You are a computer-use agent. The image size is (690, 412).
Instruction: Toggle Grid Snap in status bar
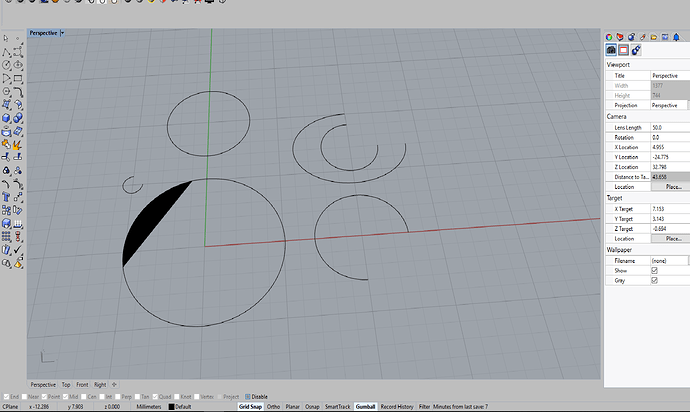pos(250,407)
